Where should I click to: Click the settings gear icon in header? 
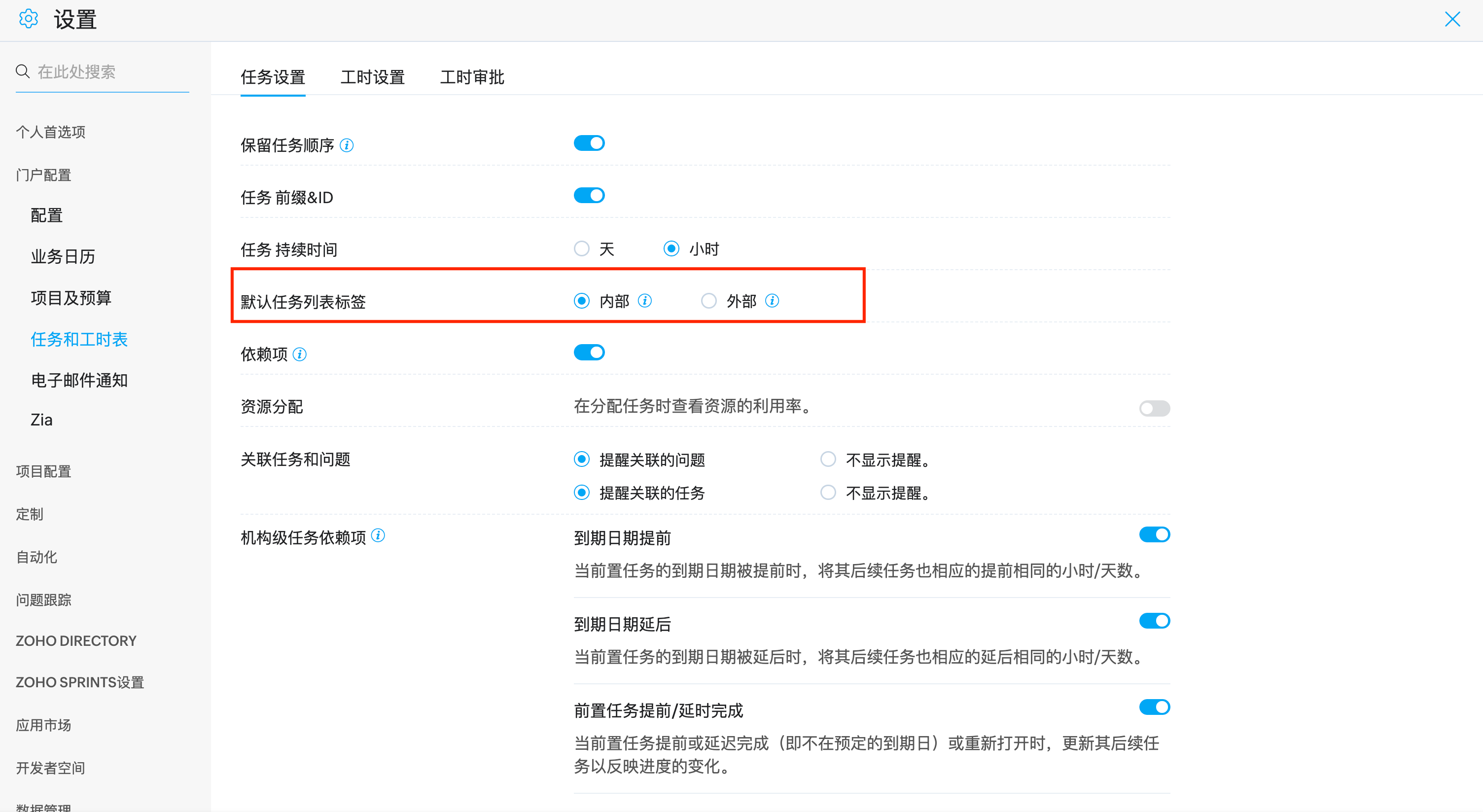click(28, 19)
